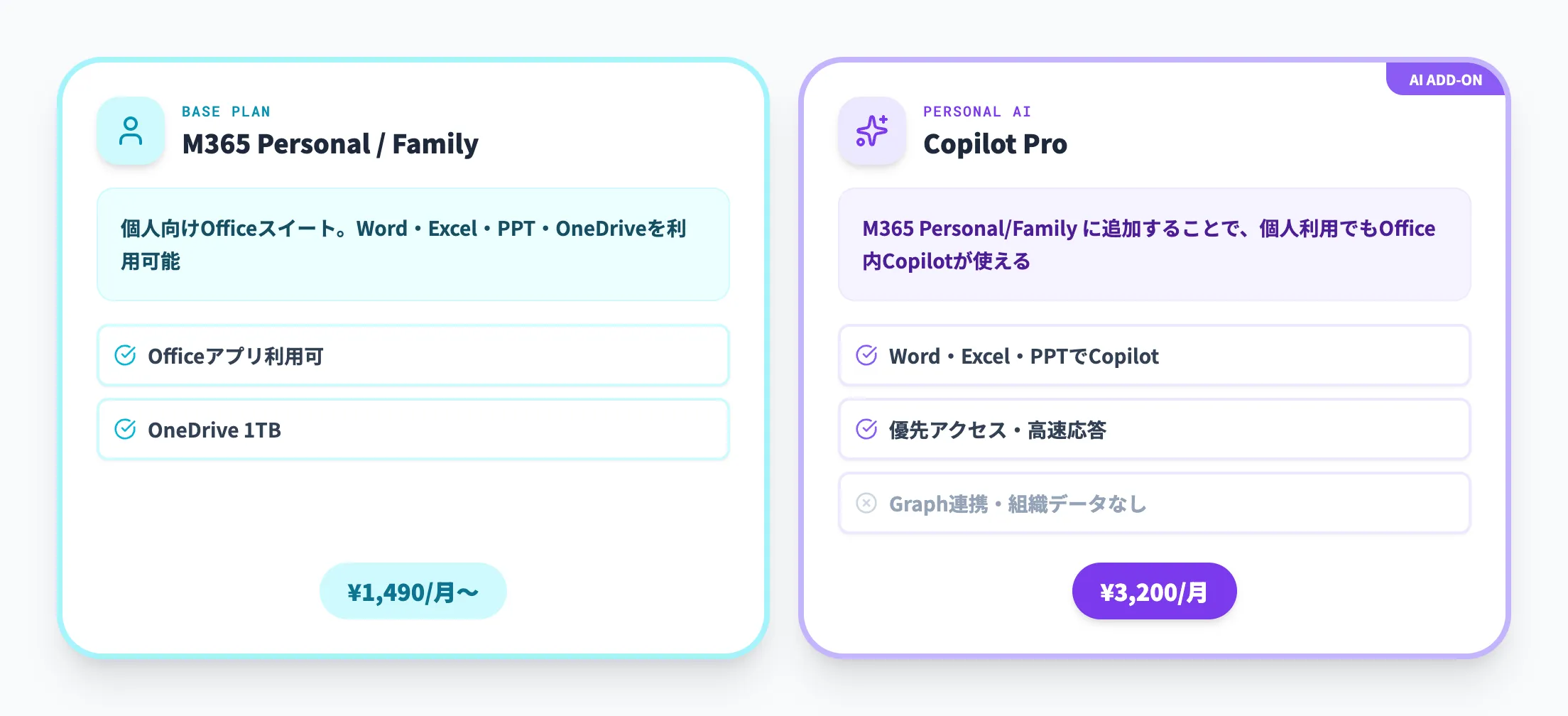Viewport: 1568px width, 716px height.
Task: Click the 個人向けOfficeスイート description box
Action: [413, 244]
